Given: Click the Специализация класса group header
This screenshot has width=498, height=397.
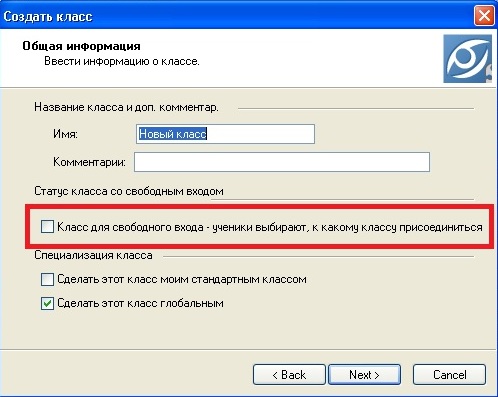Looking at the screenshot, I should tap(93, 255).
